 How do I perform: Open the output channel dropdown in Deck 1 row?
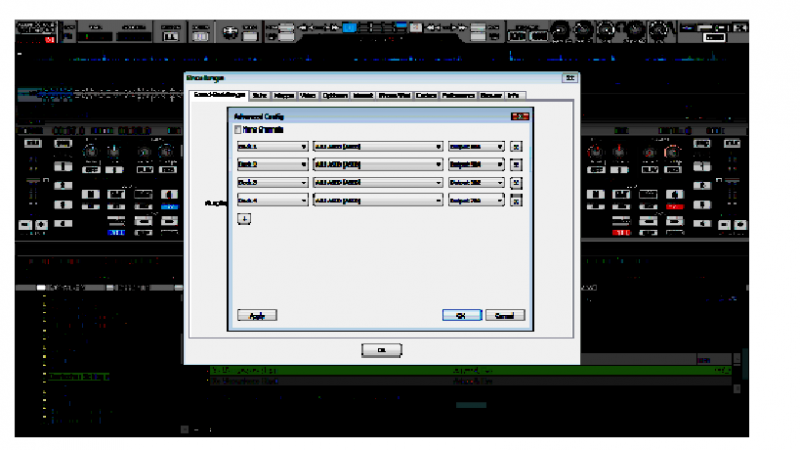pyautogui.click(x=476, y=147)
